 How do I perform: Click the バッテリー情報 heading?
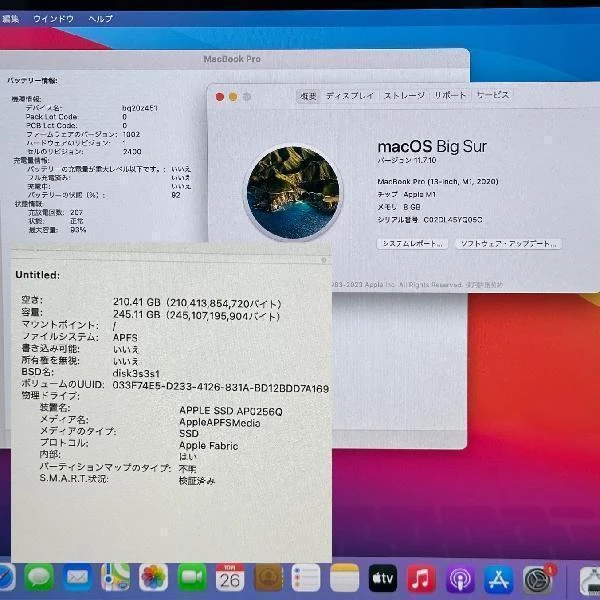[33, 81]
